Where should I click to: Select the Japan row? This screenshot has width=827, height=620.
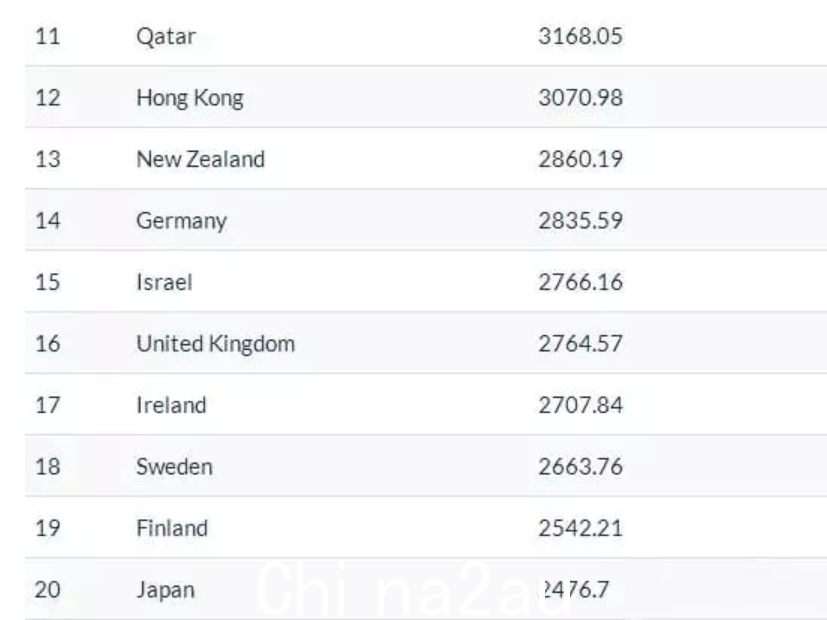pos(426,589)
